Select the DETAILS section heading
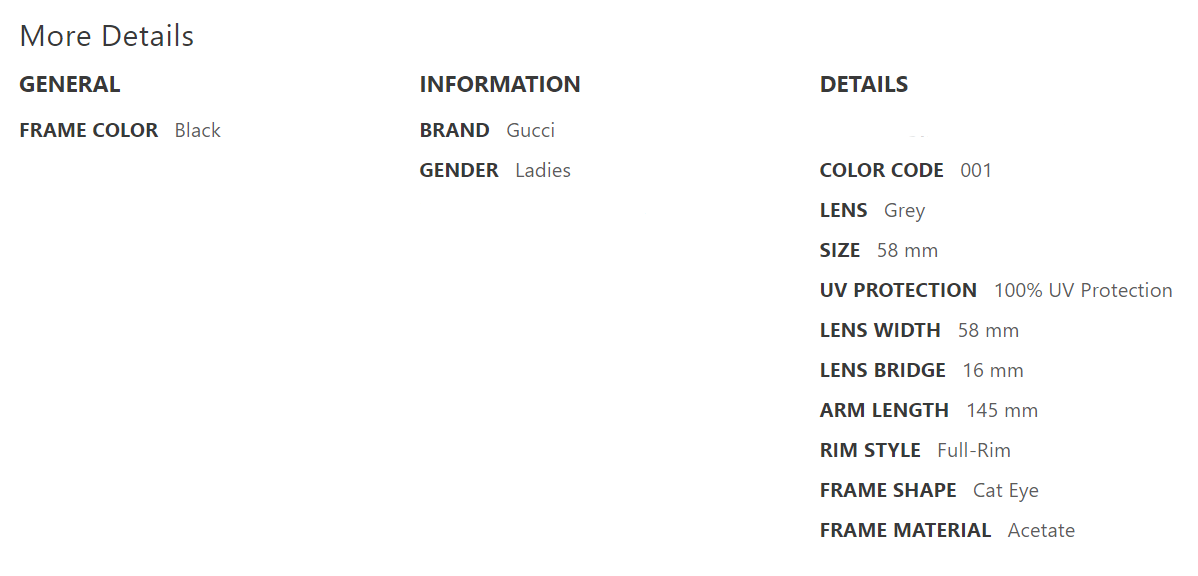Image resolution: width=1198 pixels, height=576 pixels. pos(864,85)
